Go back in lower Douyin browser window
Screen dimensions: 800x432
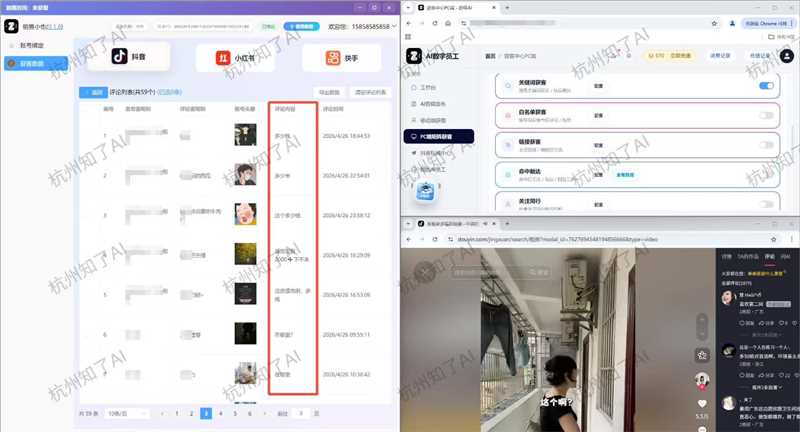point(409,239)
